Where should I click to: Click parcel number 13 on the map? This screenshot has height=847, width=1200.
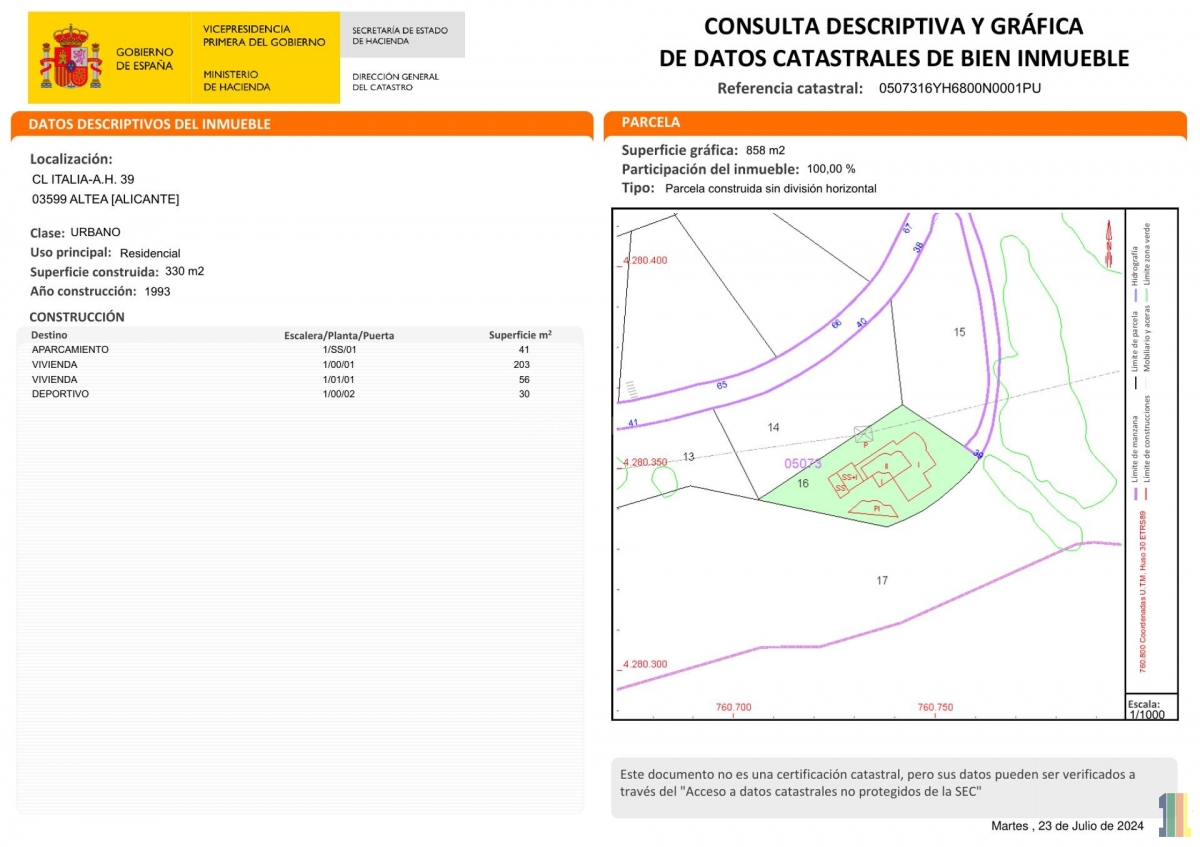(x=689, y=457)
